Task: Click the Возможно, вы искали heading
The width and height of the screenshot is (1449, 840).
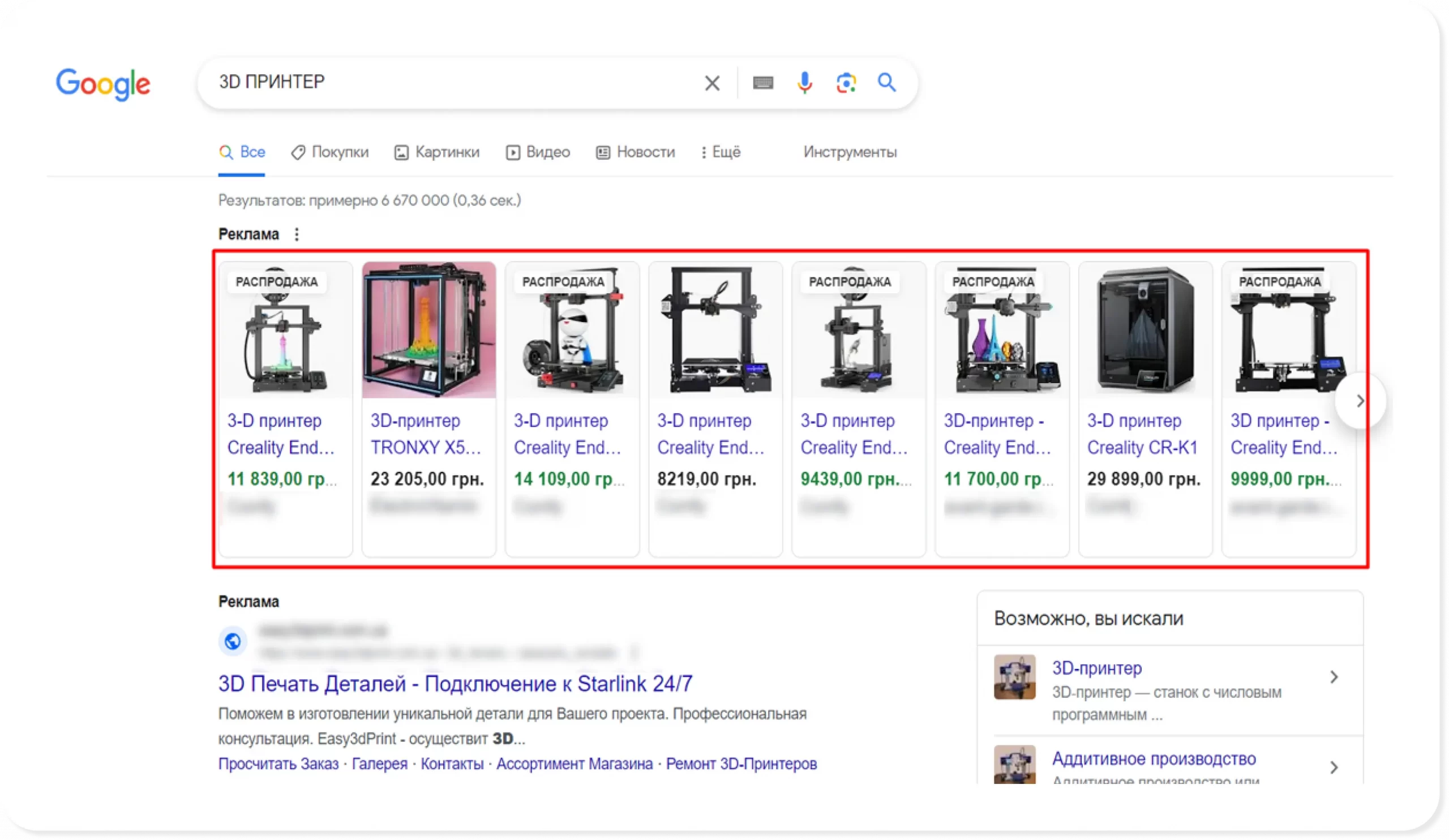Action: (1088, 619)
